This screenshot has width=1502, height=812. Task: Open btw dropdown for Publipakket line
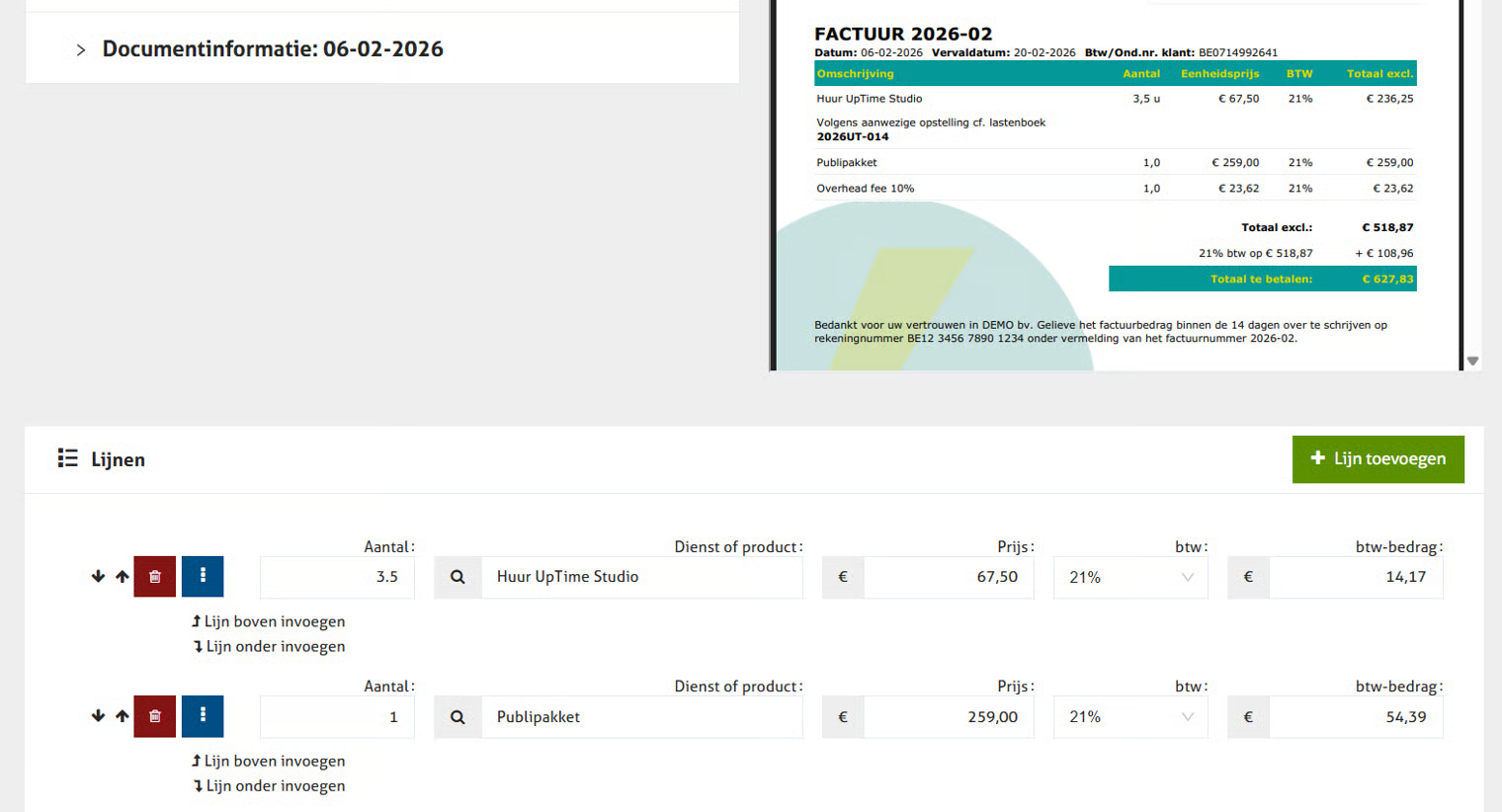[x=1130, y=717]
